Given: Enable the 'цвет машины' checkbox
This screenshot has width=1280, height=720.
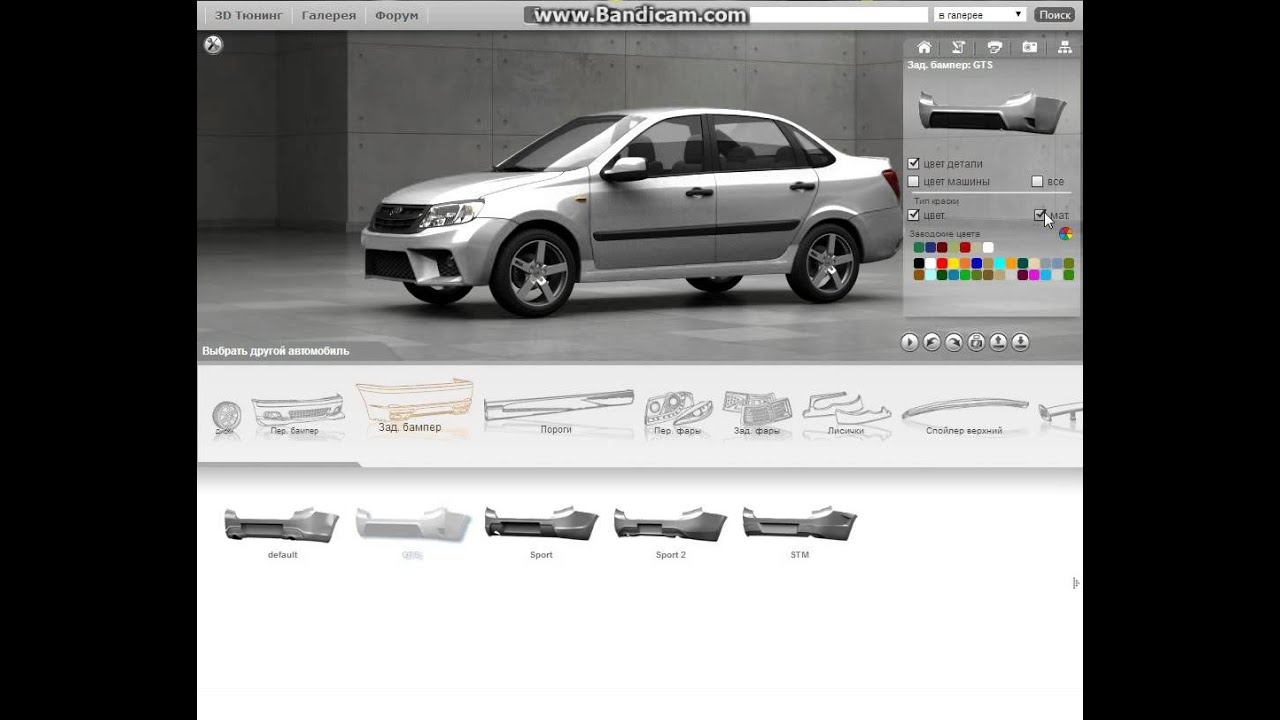Looking at the screenshot, I should [x=913, y=181].
